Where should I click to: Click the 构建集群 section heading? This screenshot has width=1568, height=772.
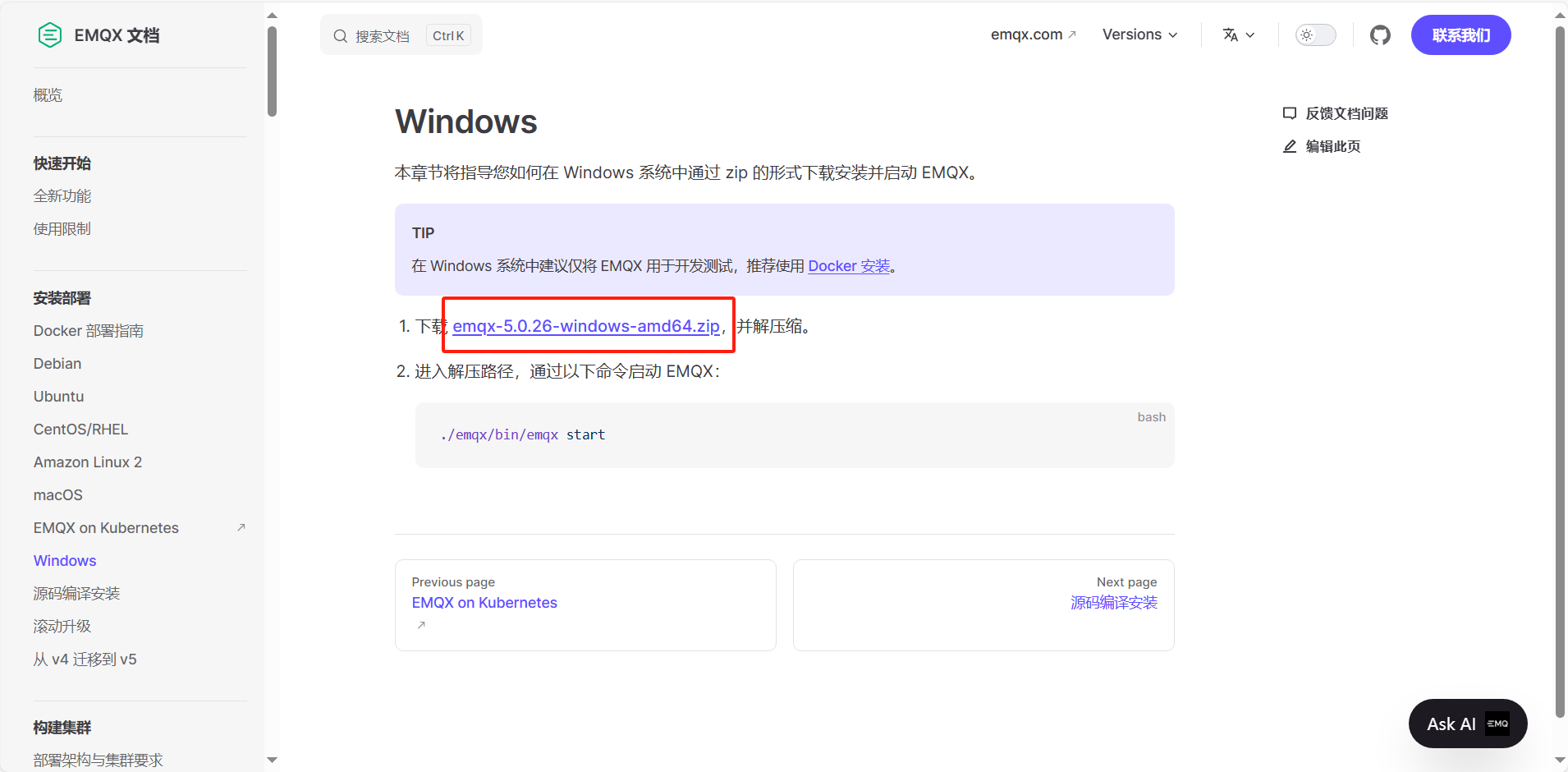click(x=62, y=728)
